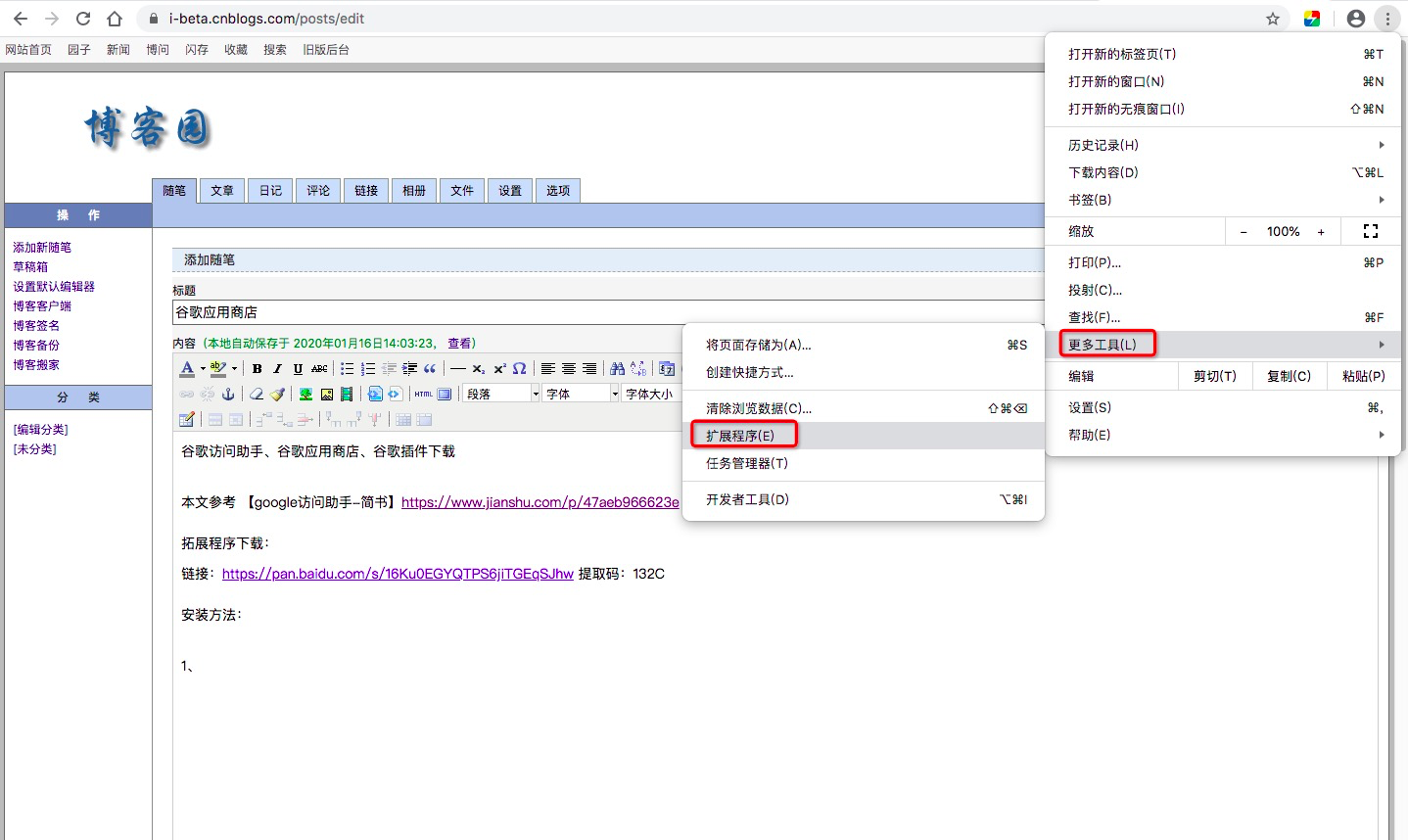Apply underline formatting in editor toolbar
Viewport: 1408px width, 840px height.
tap(298, 369)
